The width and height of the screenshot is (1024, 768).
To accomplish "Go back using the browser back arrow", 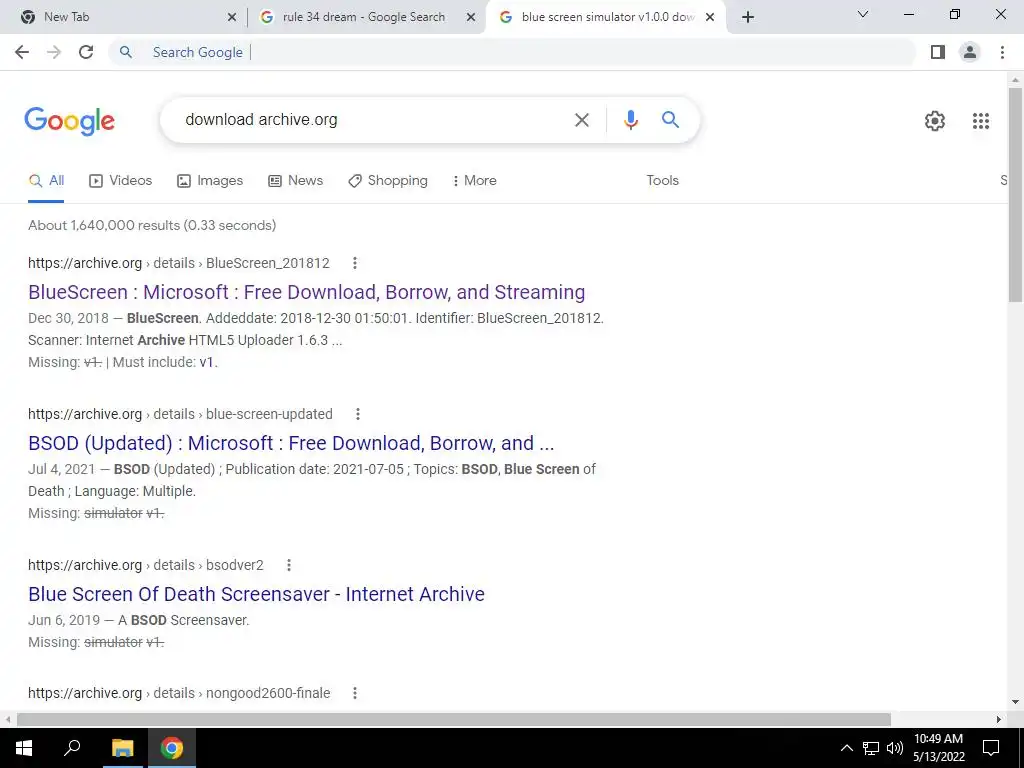I will point(22,52).
